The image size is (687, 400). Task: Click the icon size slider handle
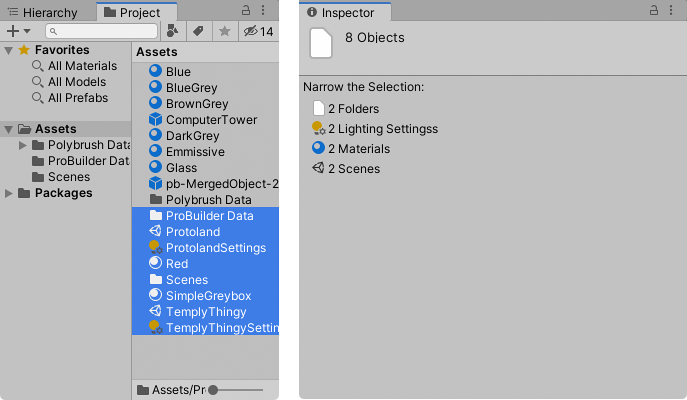coord(212,389)
